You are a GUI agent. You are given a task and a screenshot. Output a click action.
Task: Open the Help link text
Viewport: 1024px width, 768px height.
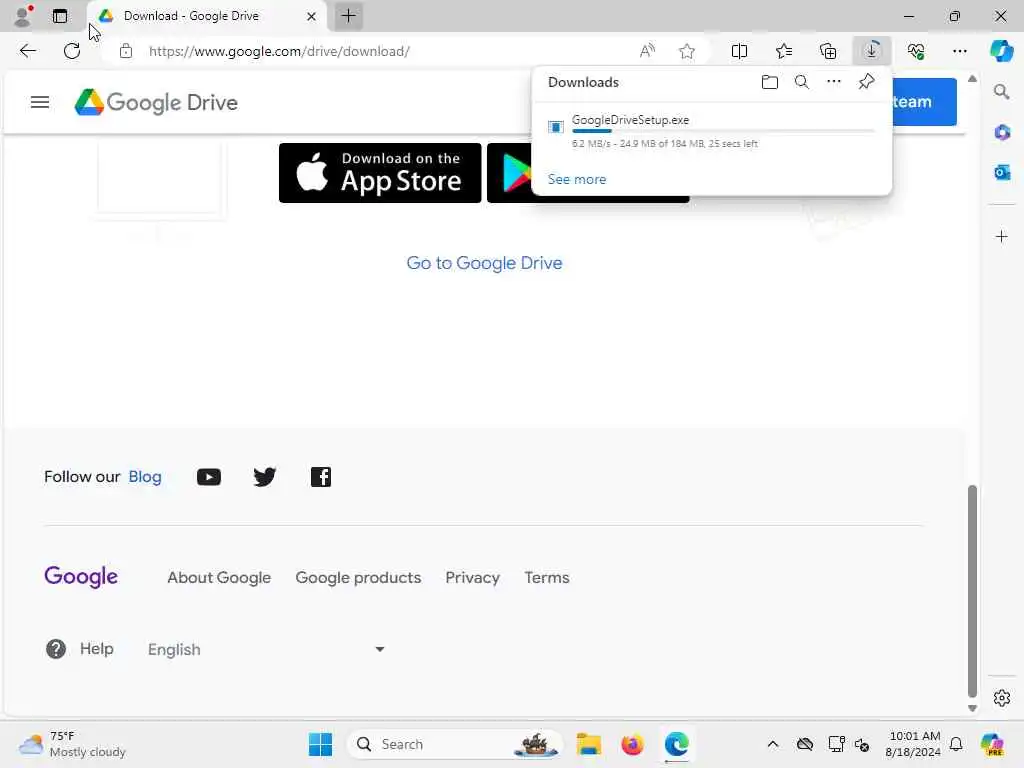click(97, 648)
